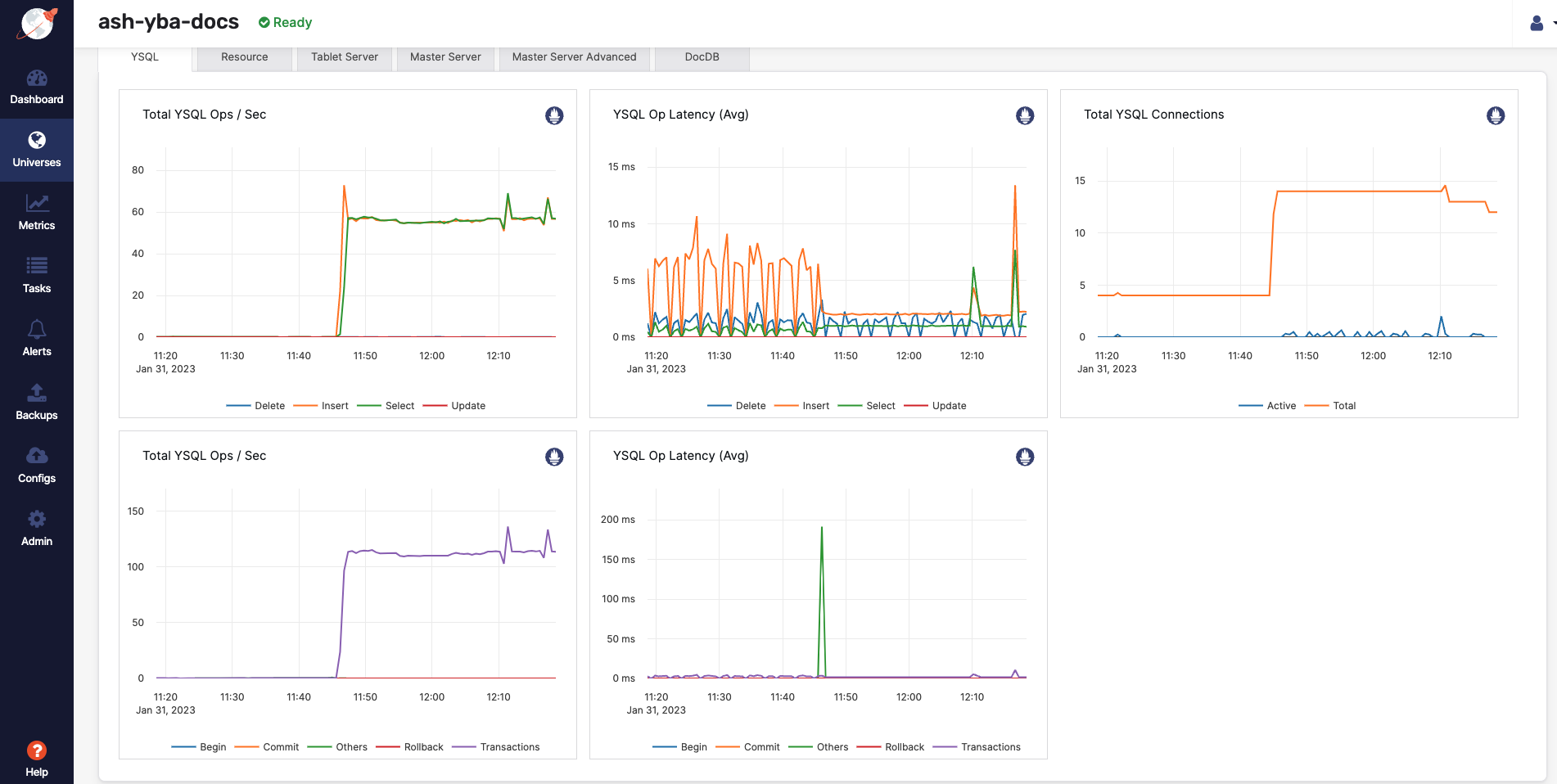This screenshot has width=1557, height=784.
Task: Open the account dropdown at top right
Action: point(1550,23)
